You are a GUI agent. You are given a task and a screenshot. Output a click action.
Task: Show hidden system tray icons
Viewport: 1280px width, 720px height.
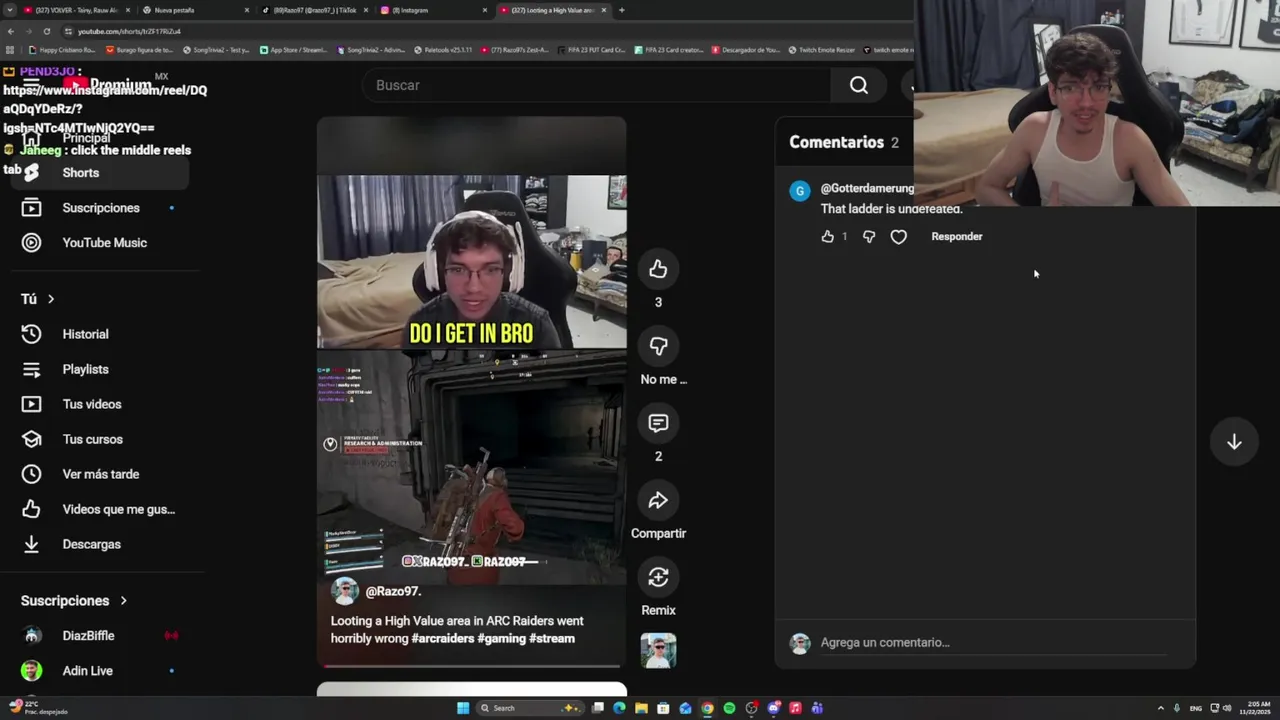(1160, 708)
